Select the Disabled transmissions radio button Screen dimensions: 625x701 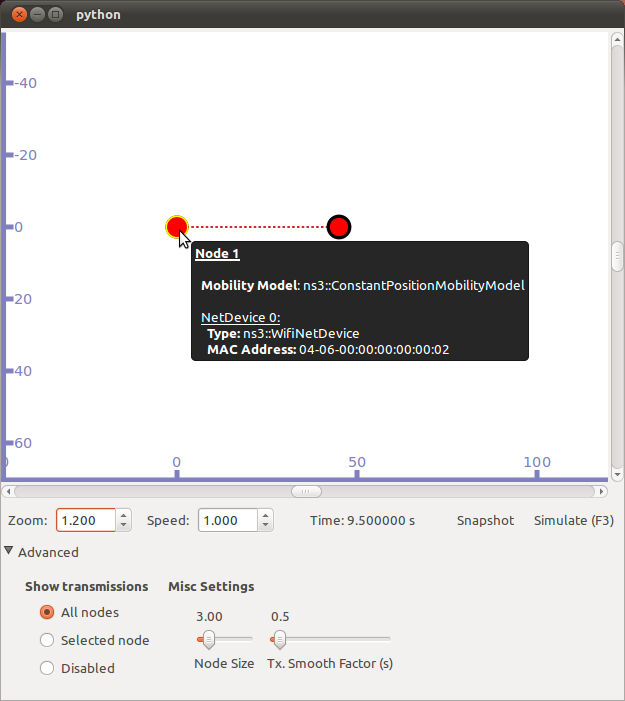pyautogui.click(x=47, y=668)
